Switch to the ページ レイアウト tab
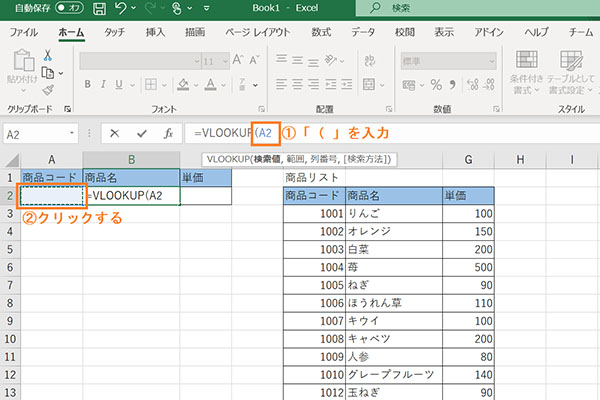Viewport: 600px width, 400px height. pyautogui.click(x=258, y=32)
